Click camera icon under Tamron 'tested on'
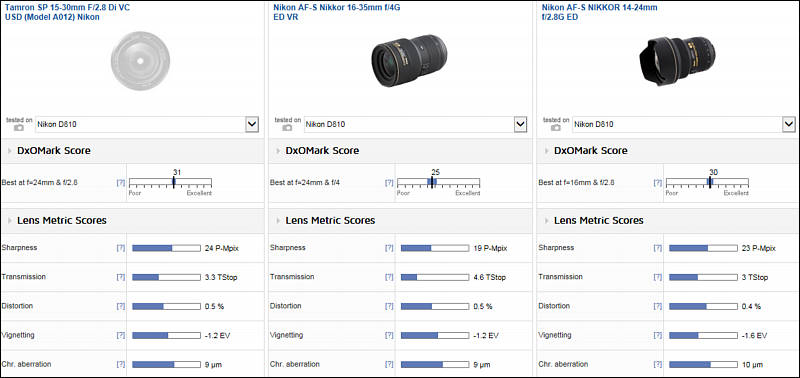This screenshot has height=378, width=800. click(x=19, y=128)
